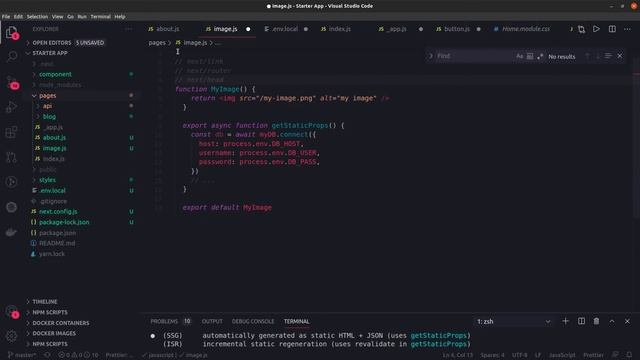Close the bottom panel
Viewport: 640px width, 360px height.
click(627, 321)
